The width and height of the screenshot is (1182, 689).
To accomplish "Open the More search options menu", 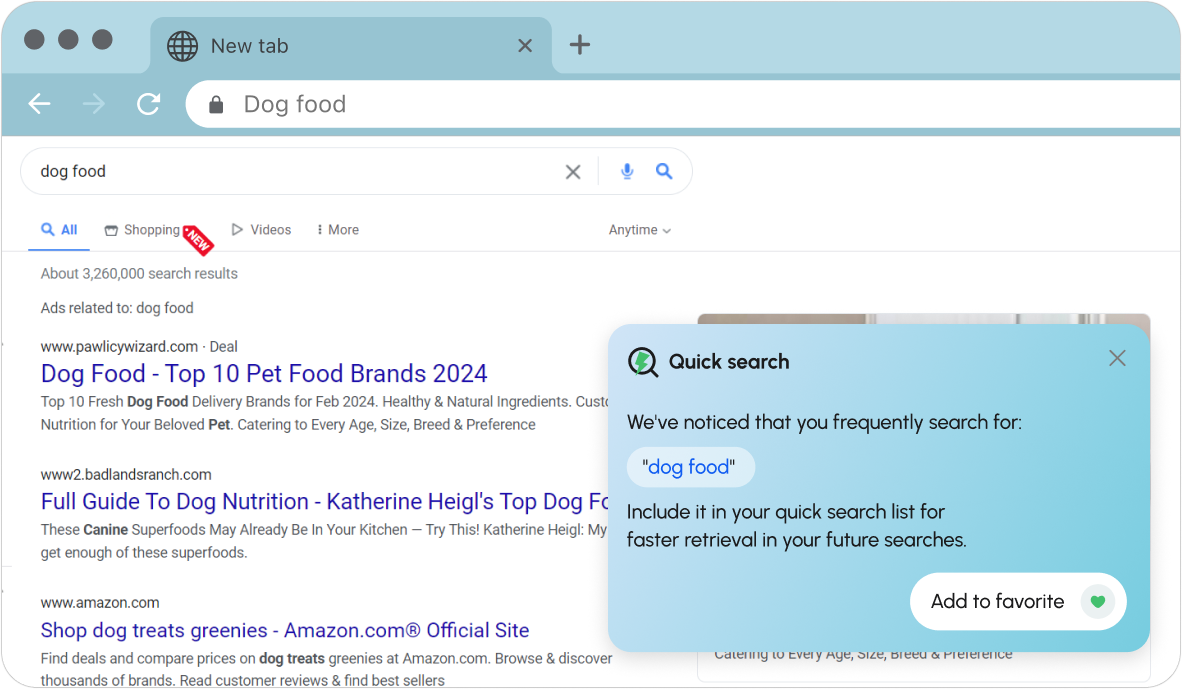I will [x=338, y=230].
